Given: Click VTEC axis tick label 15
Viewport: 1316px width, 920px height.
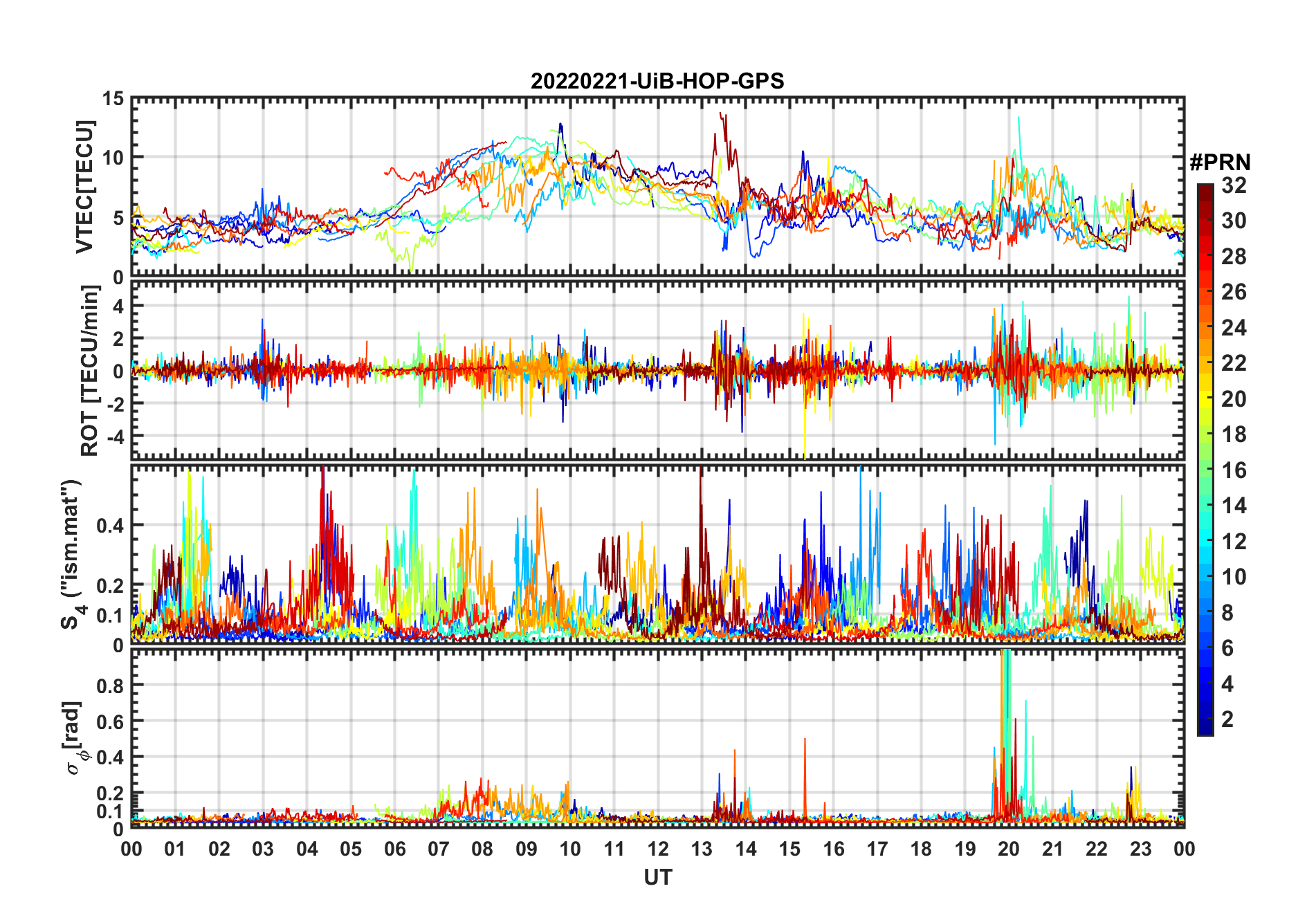Looking at the screenshot, I should [x=113, y=99].
